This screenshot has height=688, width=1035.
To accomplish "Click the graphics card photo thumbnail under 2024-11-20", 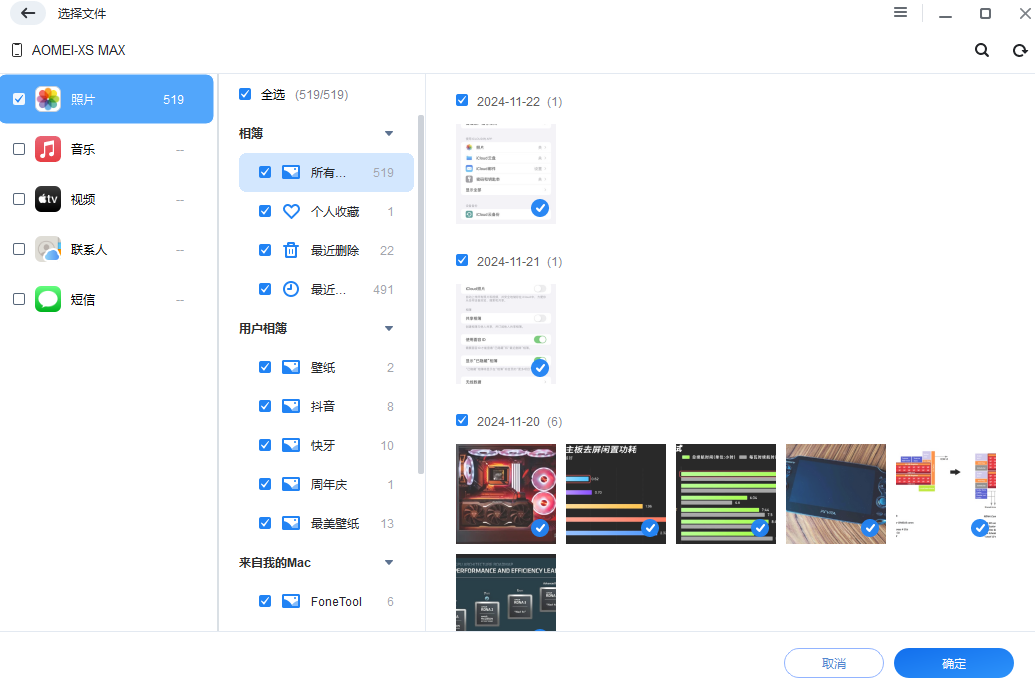I will click(x=505, y=493).
